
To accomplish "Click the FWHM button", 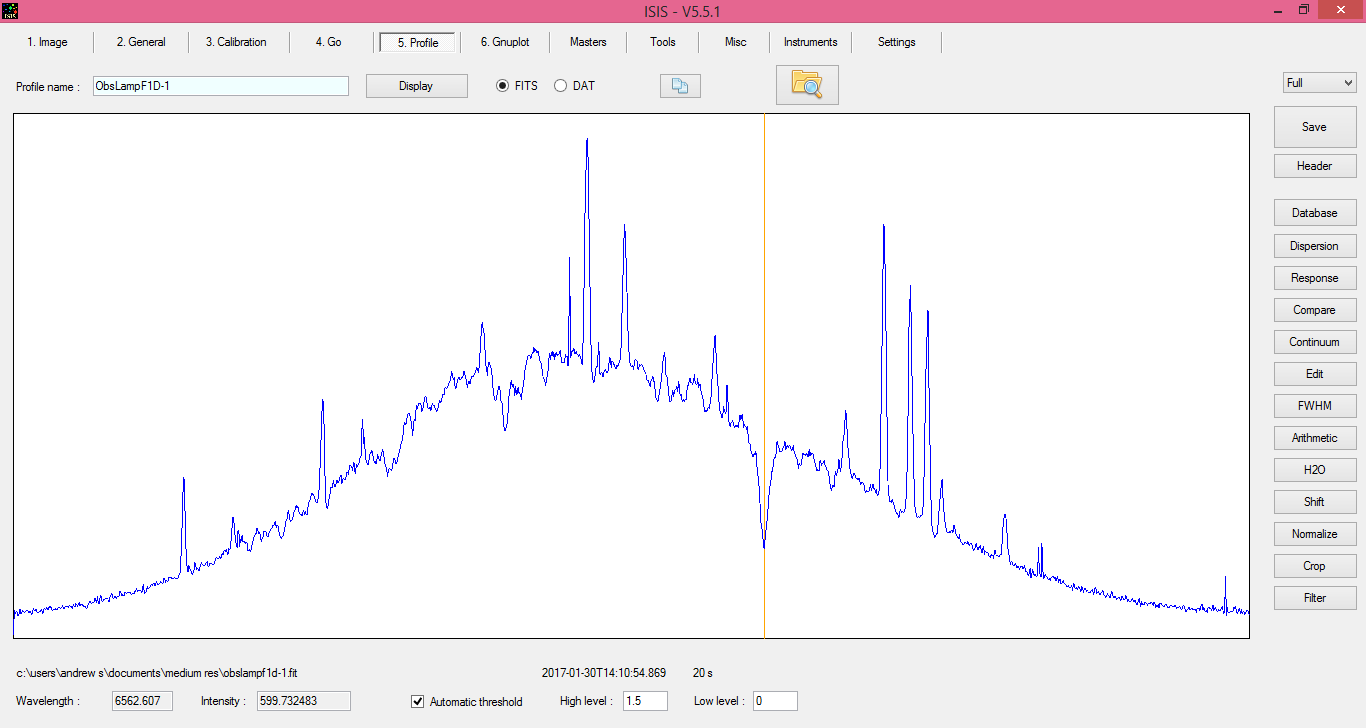I will coord(1314,406).
